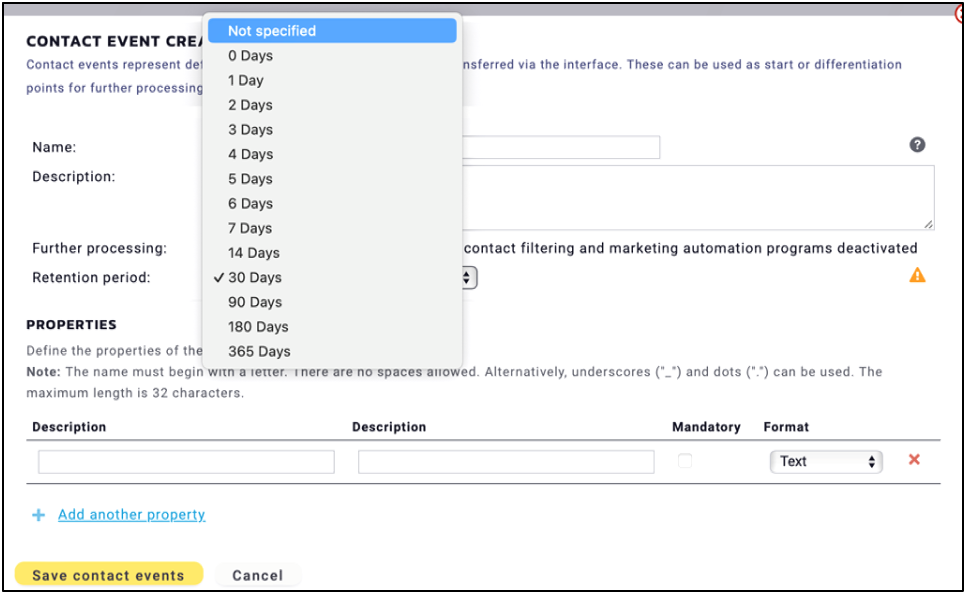Screen dimensions: 966x594
Task: Open the Text format dropdown
Action: pyautogui.click(x=826, y=462)
